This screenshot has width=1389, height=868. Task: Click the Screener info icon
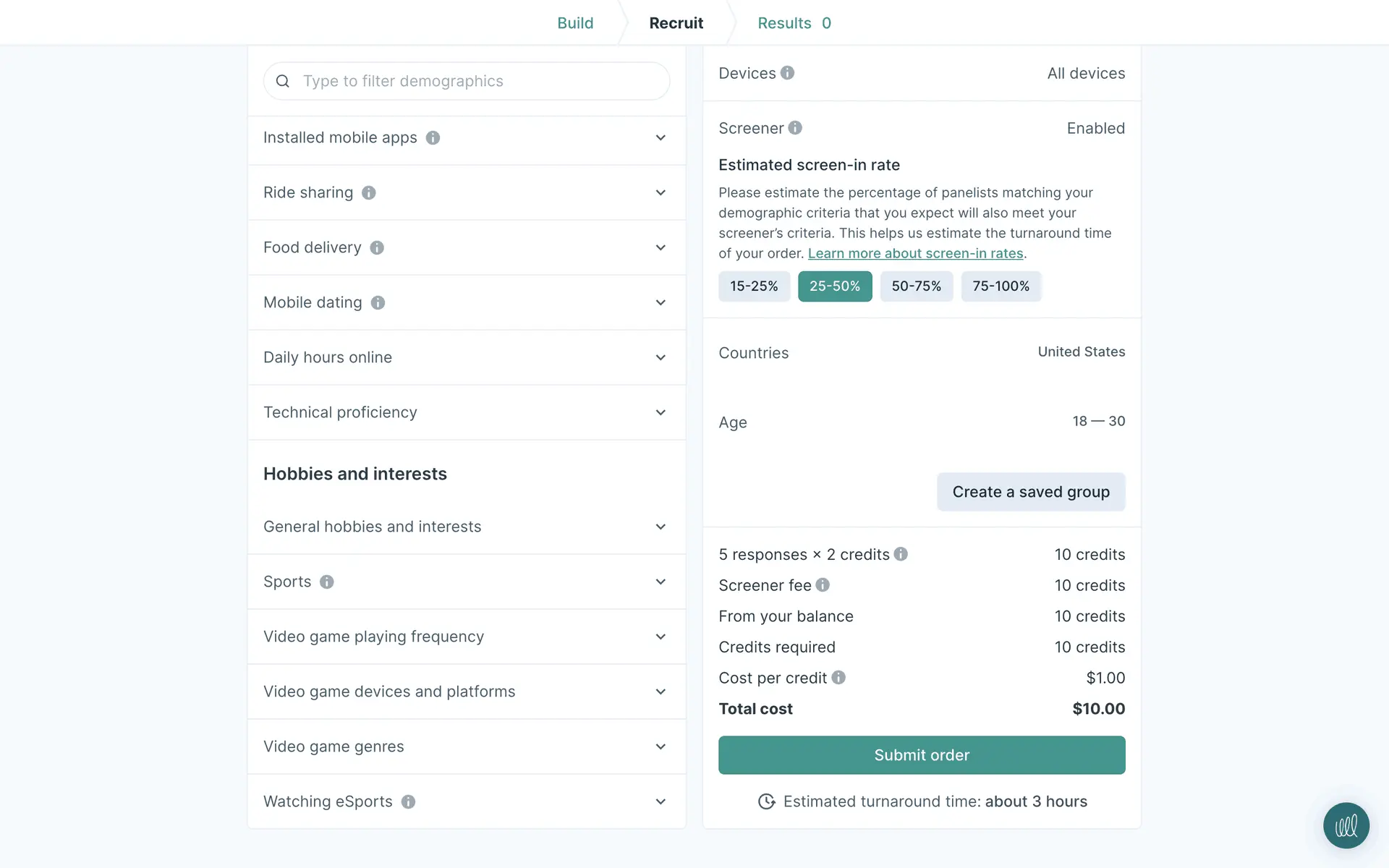(795, 128)
